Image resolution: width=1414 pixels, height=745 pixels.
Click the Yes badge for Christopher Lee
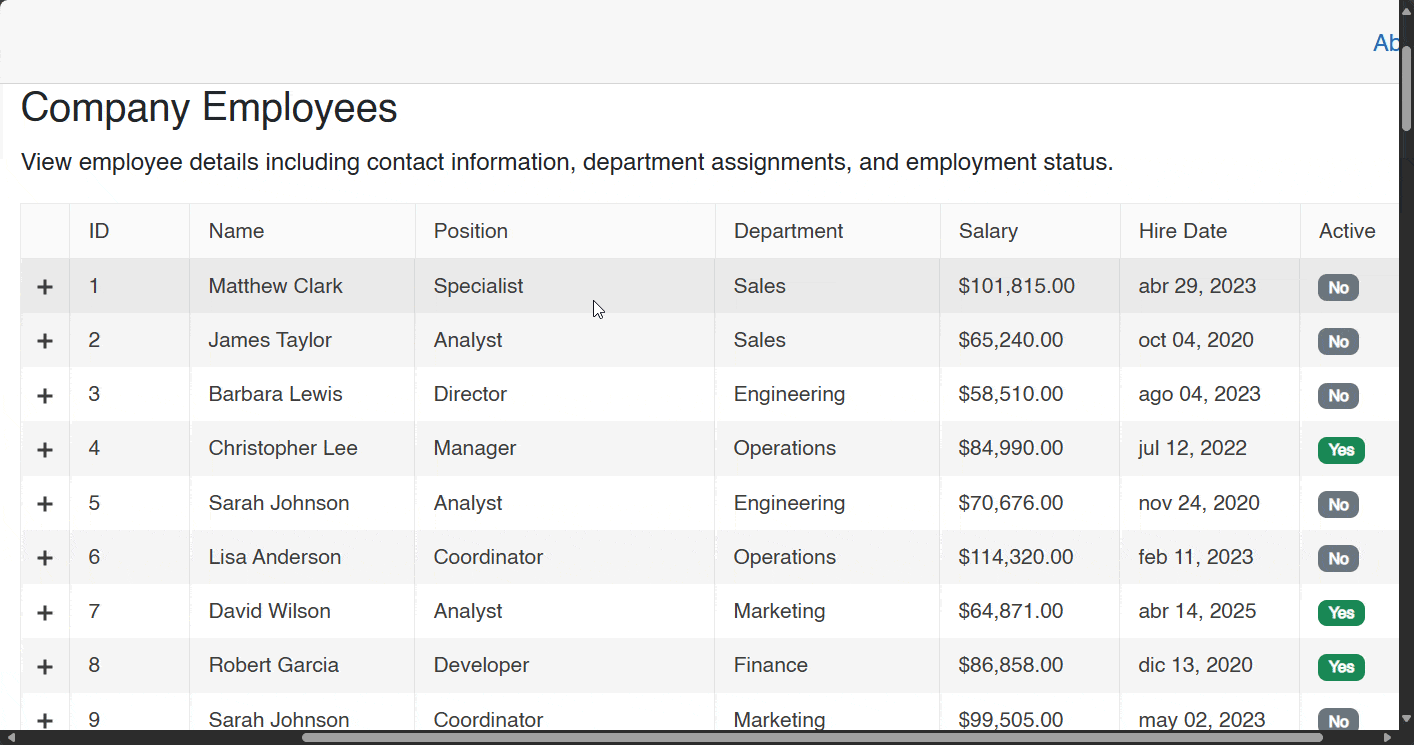(1340, 450)
